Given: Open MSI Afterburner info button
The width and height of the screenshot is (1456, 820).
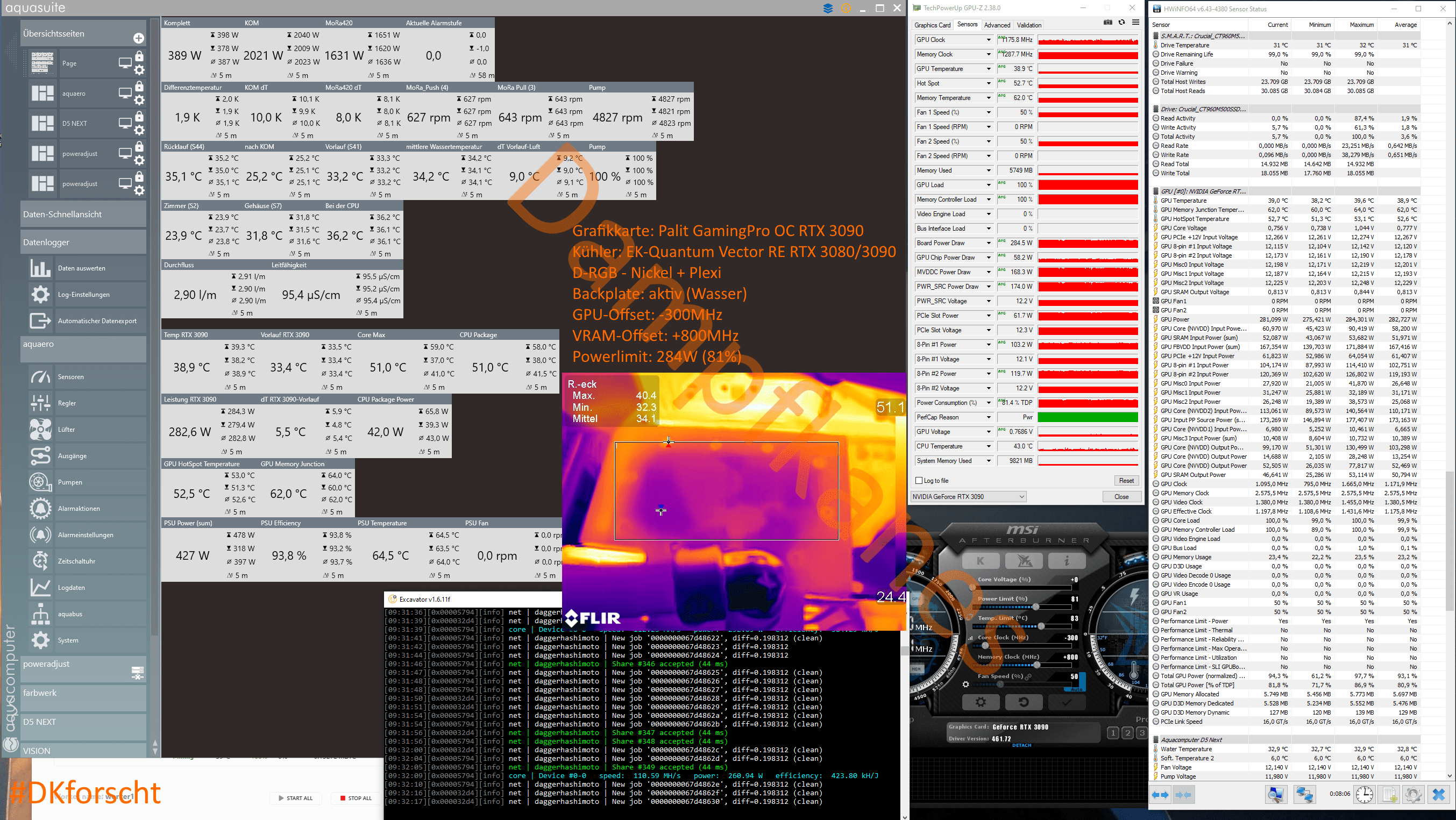Looking at the screenshot, I should 1067,561.
